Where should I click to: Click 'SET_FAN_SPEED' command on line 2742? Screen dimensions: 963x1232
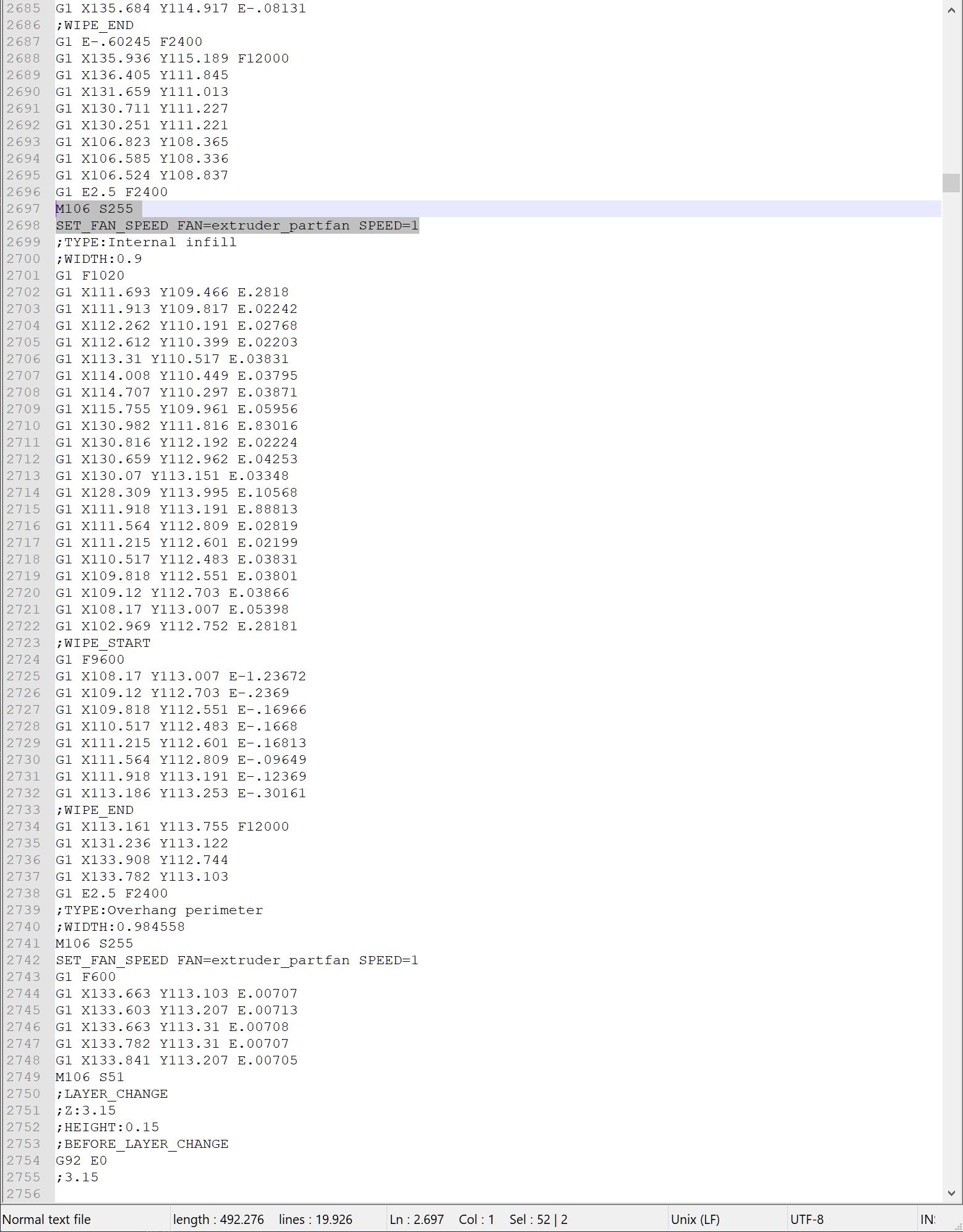point(112,960)
